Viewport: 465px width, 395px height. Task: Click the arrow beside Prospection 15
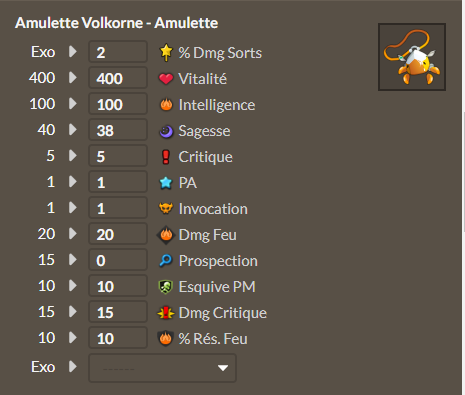(x=73, y=259)
